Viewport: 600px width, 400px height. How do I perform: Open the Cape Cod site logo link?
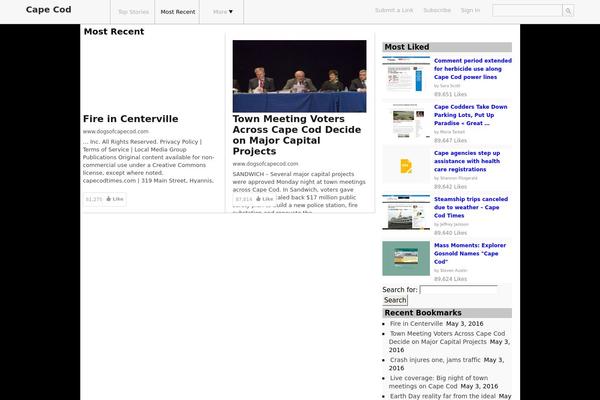click(49, 10)
